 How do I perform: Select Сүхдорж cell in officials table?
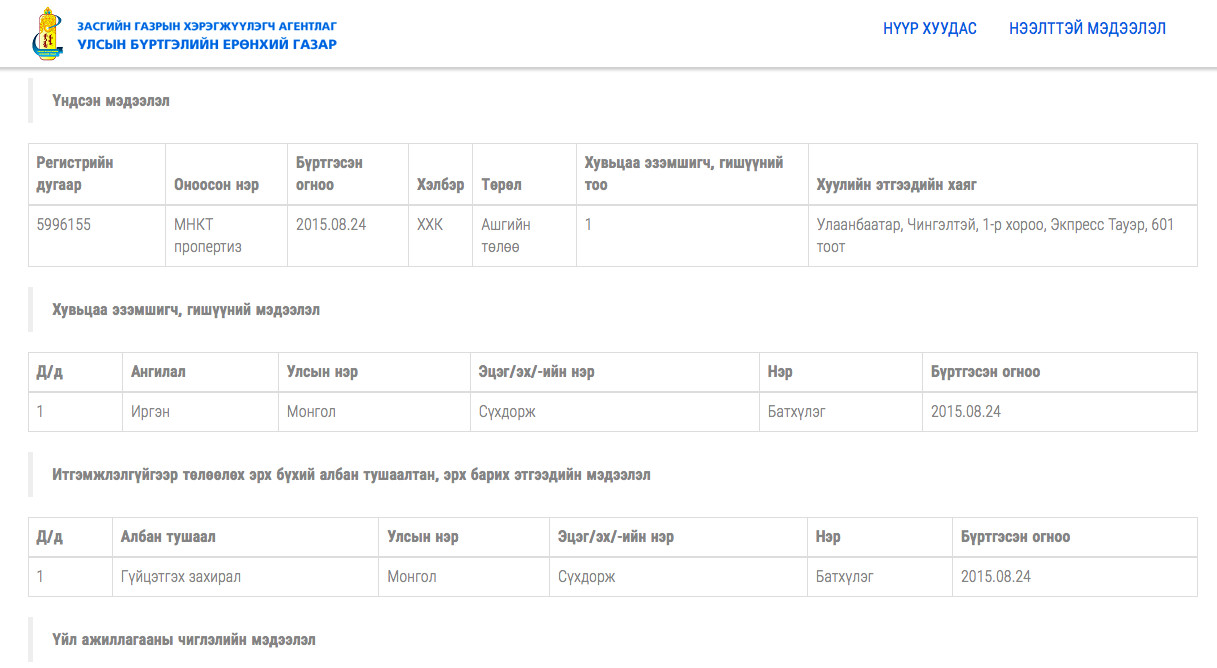(679, 577)
